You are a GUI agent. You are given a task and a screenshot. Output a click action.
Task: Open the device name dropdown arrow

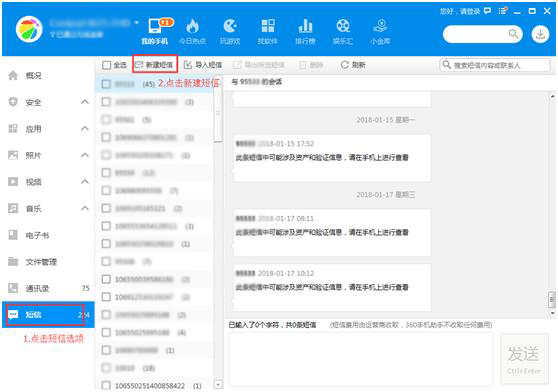[136, 23]
